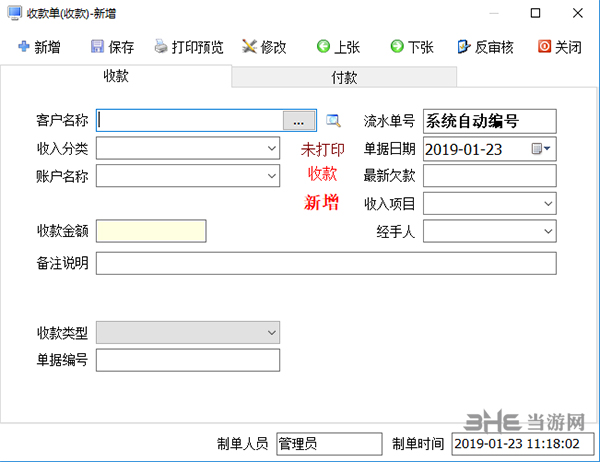Click the date text 2019-01-23 in 单据日期

coord(463,149)
